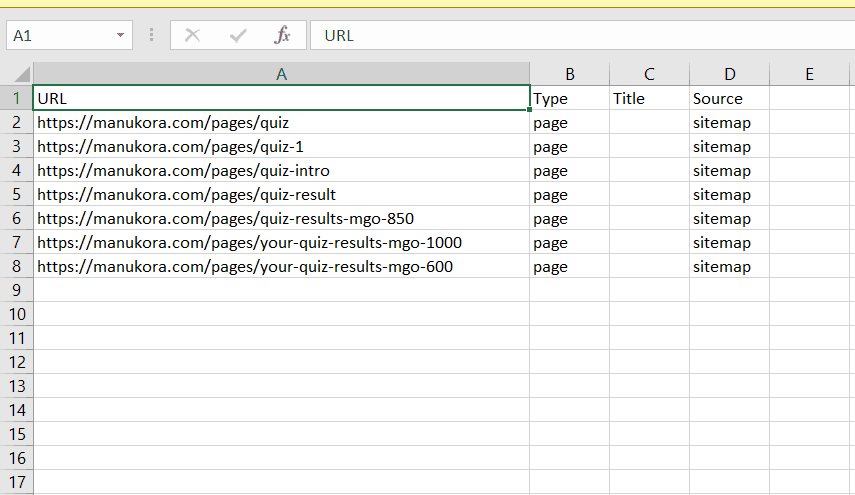Select cell with pages/quiz-intro URL
This screenshot has height=495, width=855.
281,170
